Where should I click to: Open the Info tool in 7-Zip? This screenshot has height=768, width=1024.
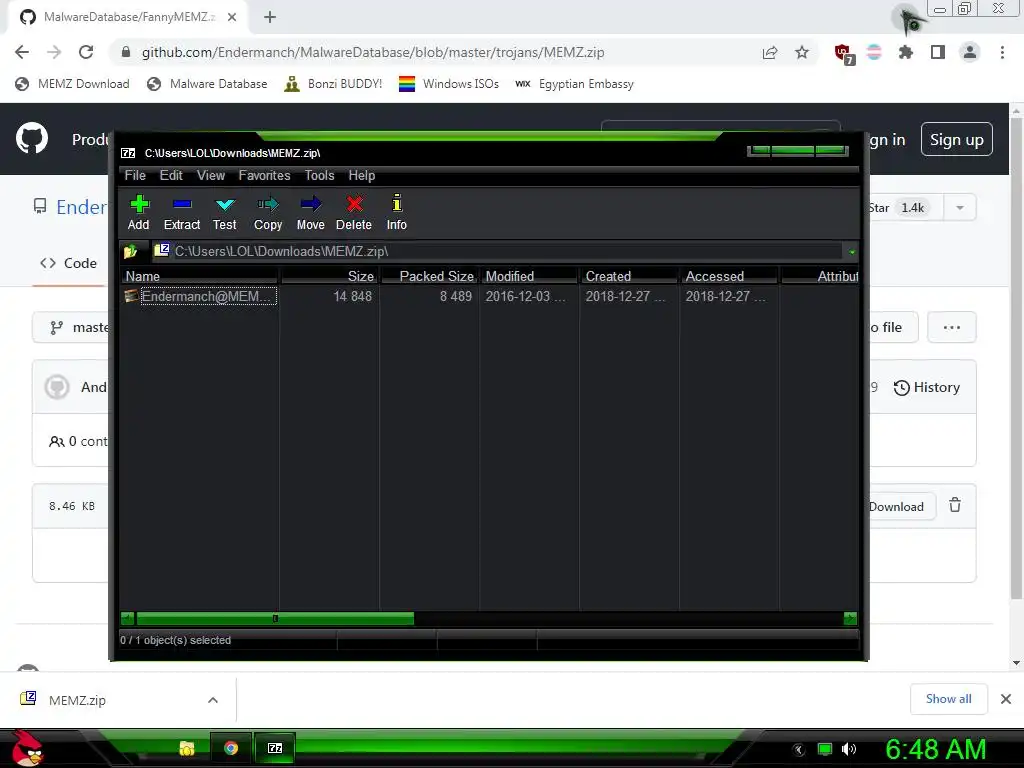(396, 213)
